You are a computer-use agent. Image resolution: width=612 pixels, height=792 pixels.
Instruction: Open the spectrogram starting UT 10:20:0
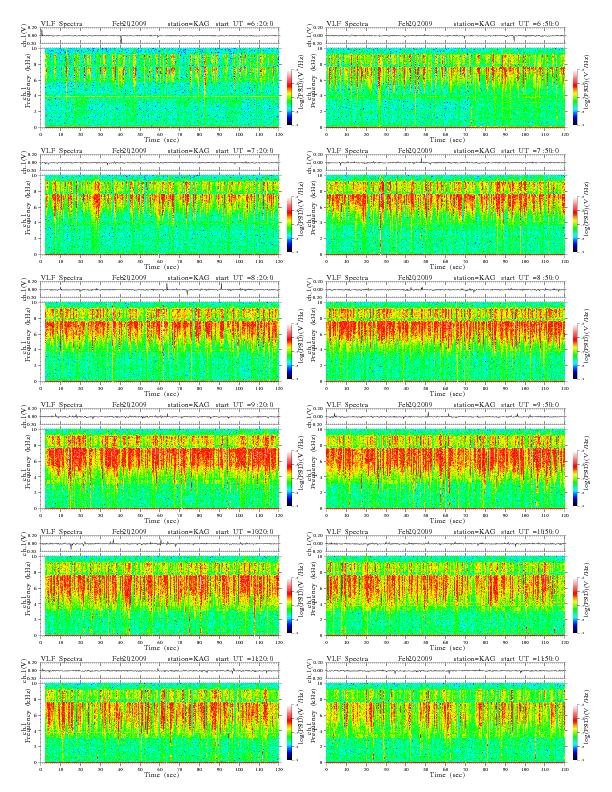(x=160, y=596)
